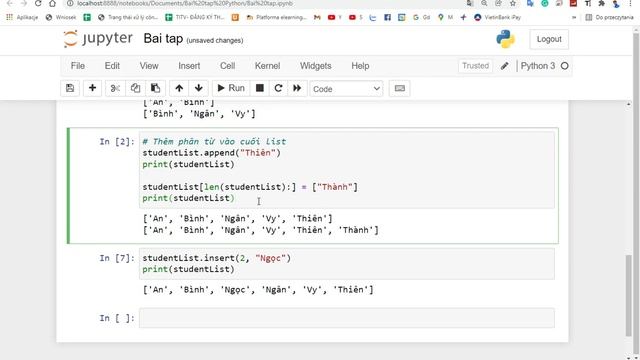The image size is (640, 360).
Task: Open the cell type Code dropdown
Action: (x=346, y=89)
